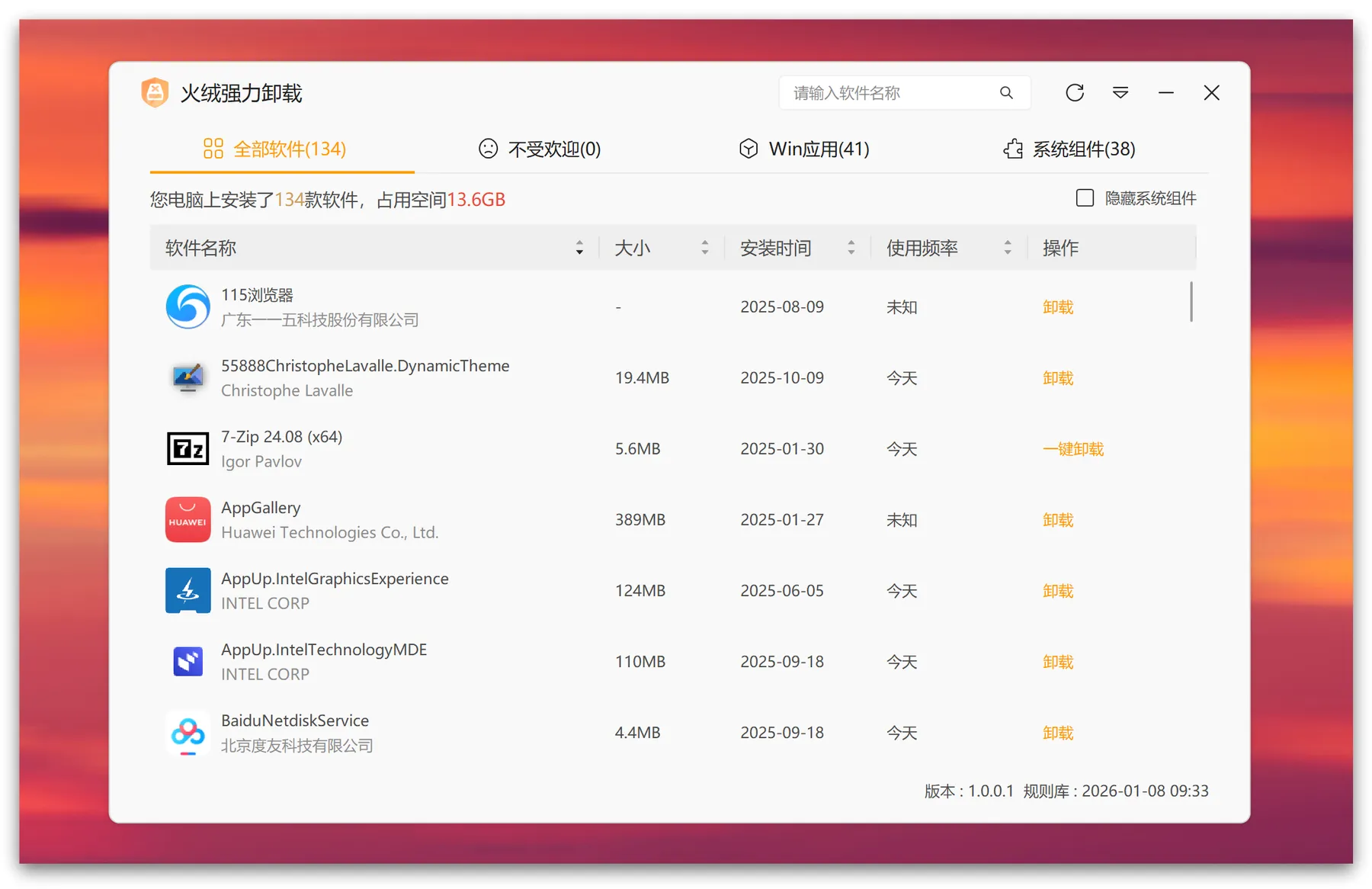Toggle sorting by 使用频率 column

point(1008,247)
